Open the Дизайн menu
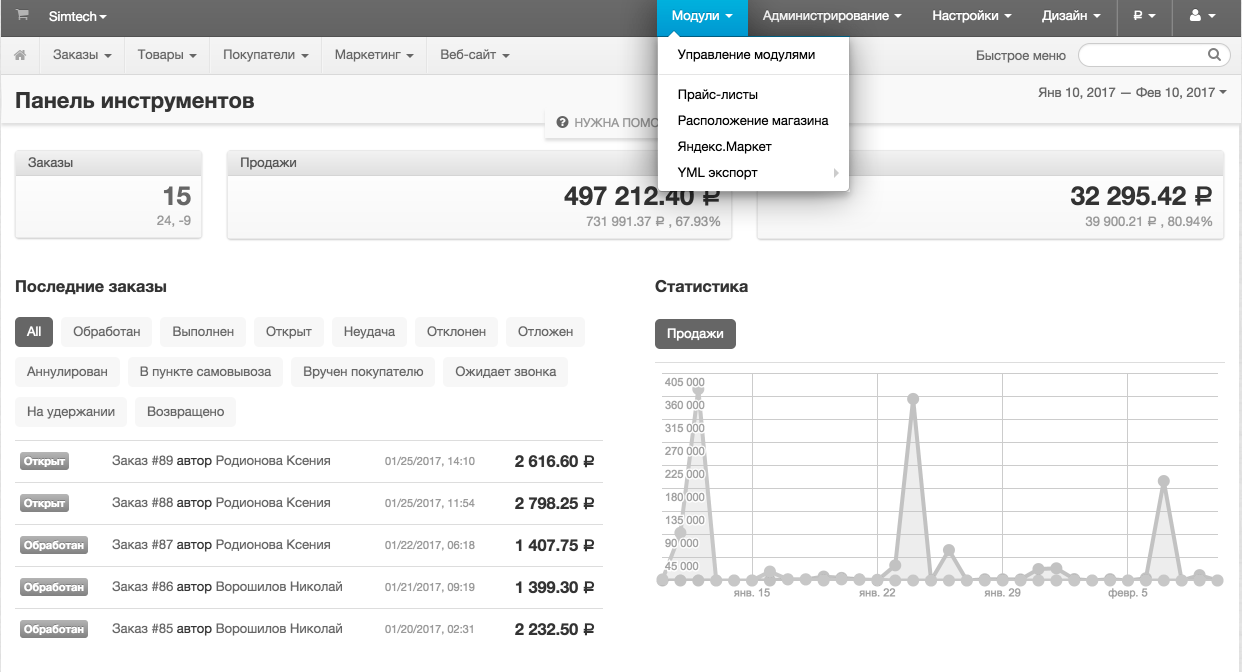The image size is (1242, 672). coord(1072,16)
